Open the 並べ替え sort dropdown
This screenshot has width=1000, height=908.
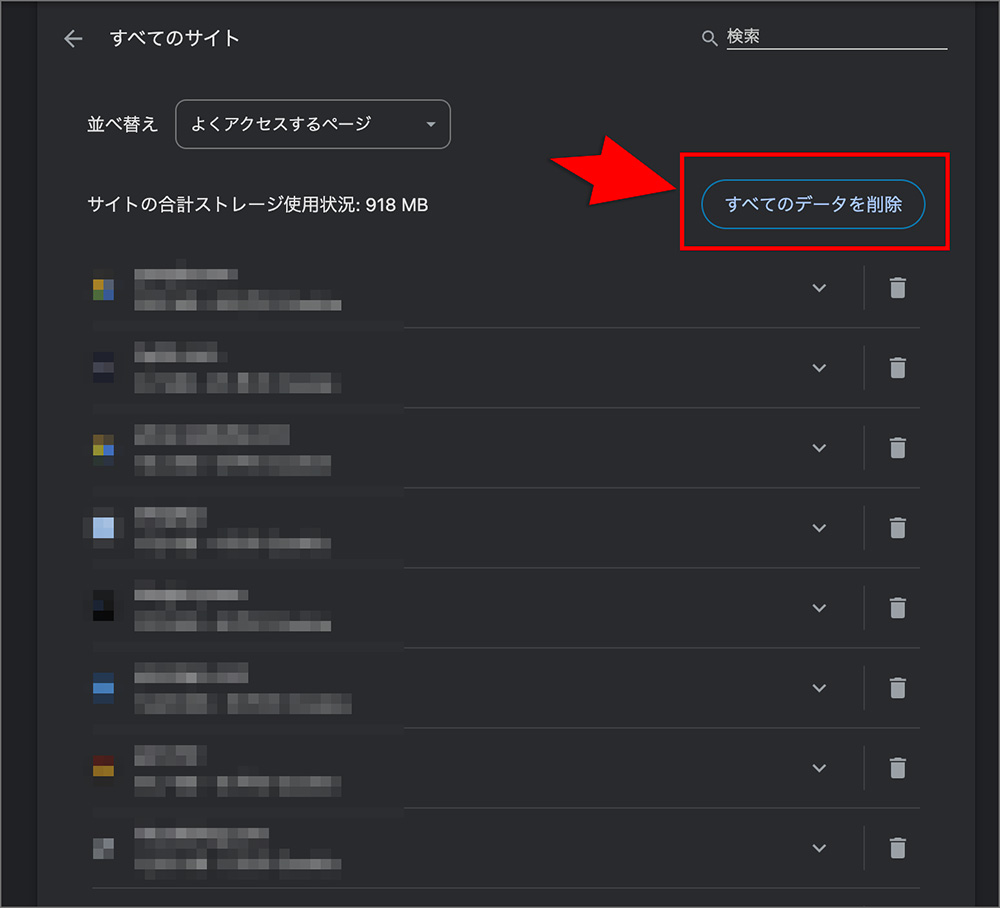tap(312, 124)
